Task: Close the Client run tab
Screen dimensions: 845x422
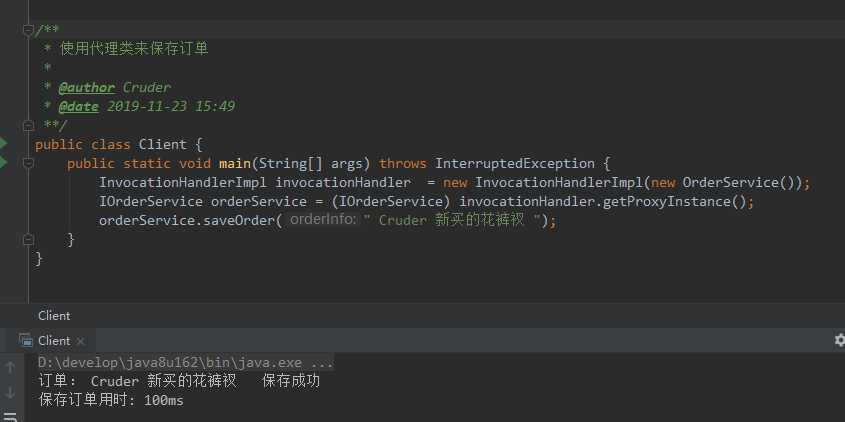Action: tap(80, 341)
